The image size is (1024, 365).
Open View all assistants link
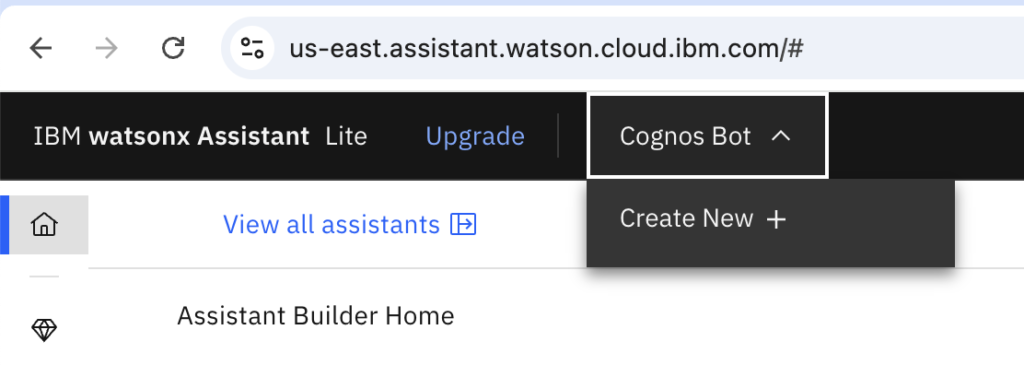[x=349, y=225]
